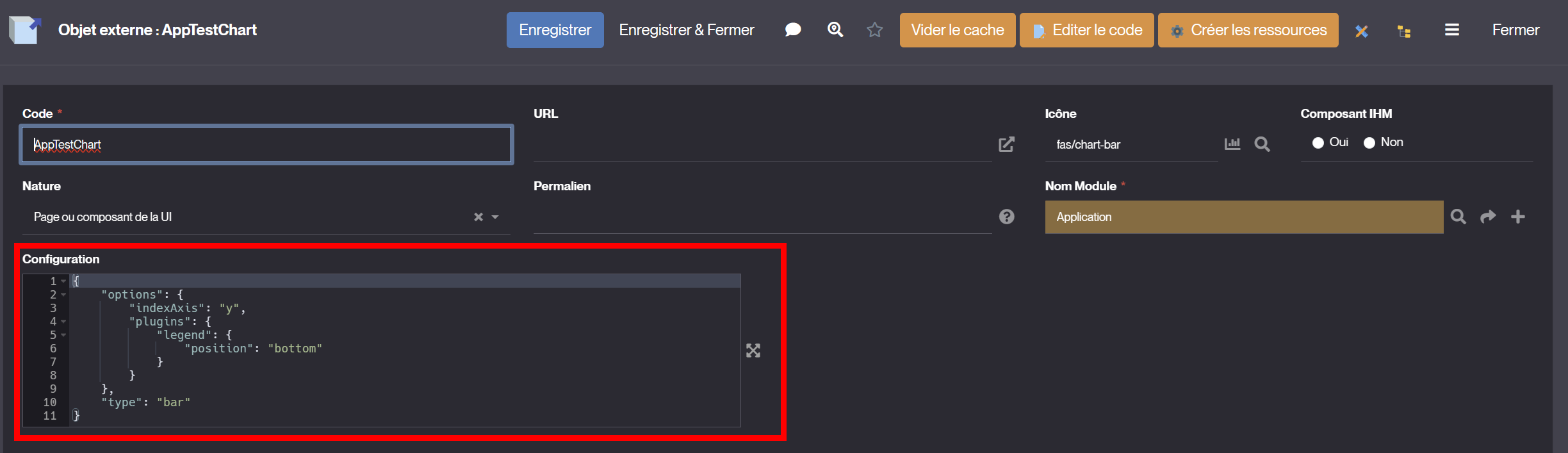
Task: Click the magnifier zoom icon in header
Action: pos(835,29)
